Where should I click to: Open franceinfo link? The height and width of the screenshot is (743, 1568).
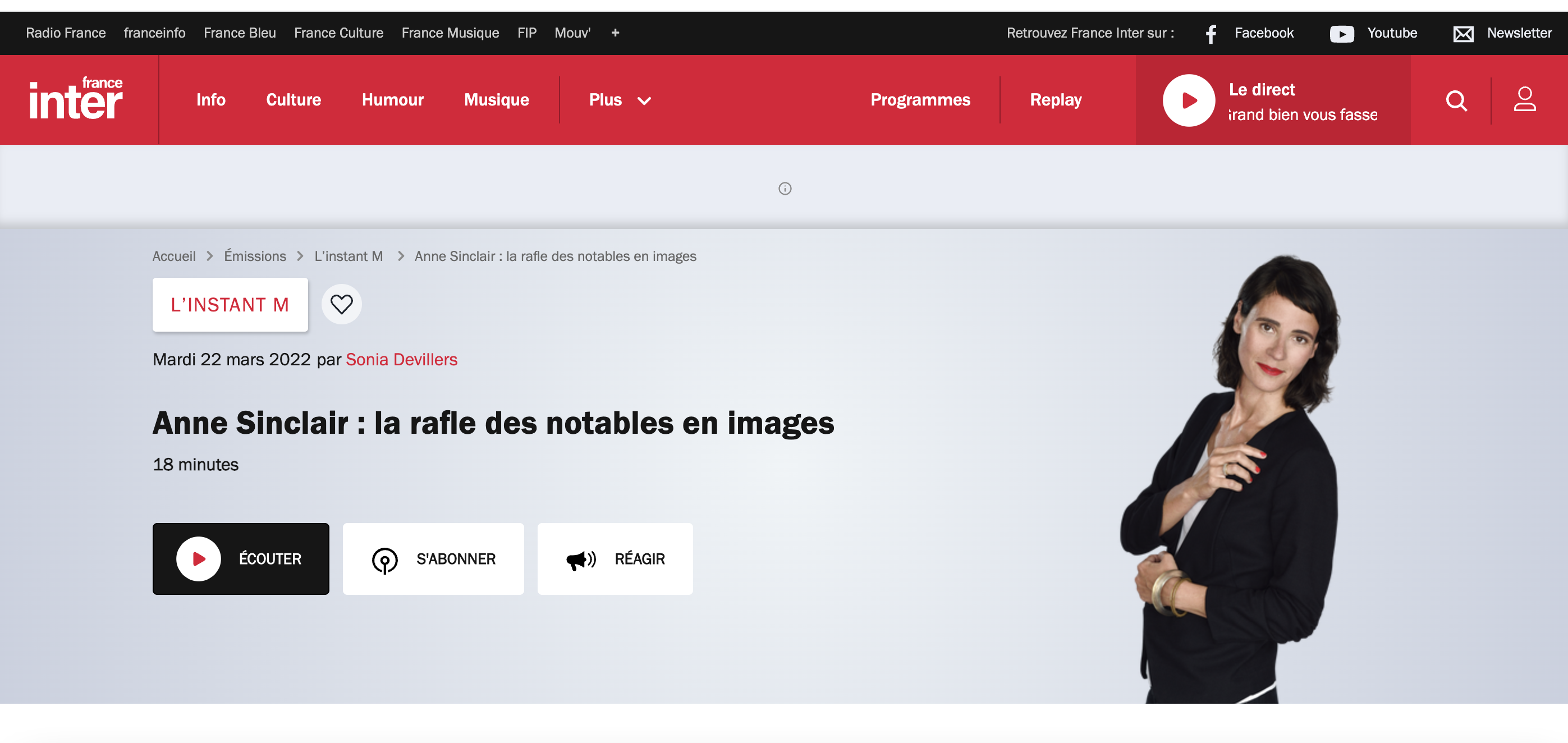(154, 33)
